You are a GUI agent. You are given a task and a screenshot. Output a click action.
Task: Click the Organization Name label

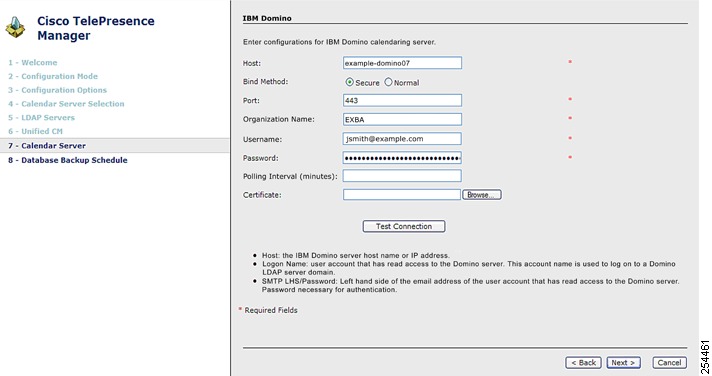click(278, 119)
